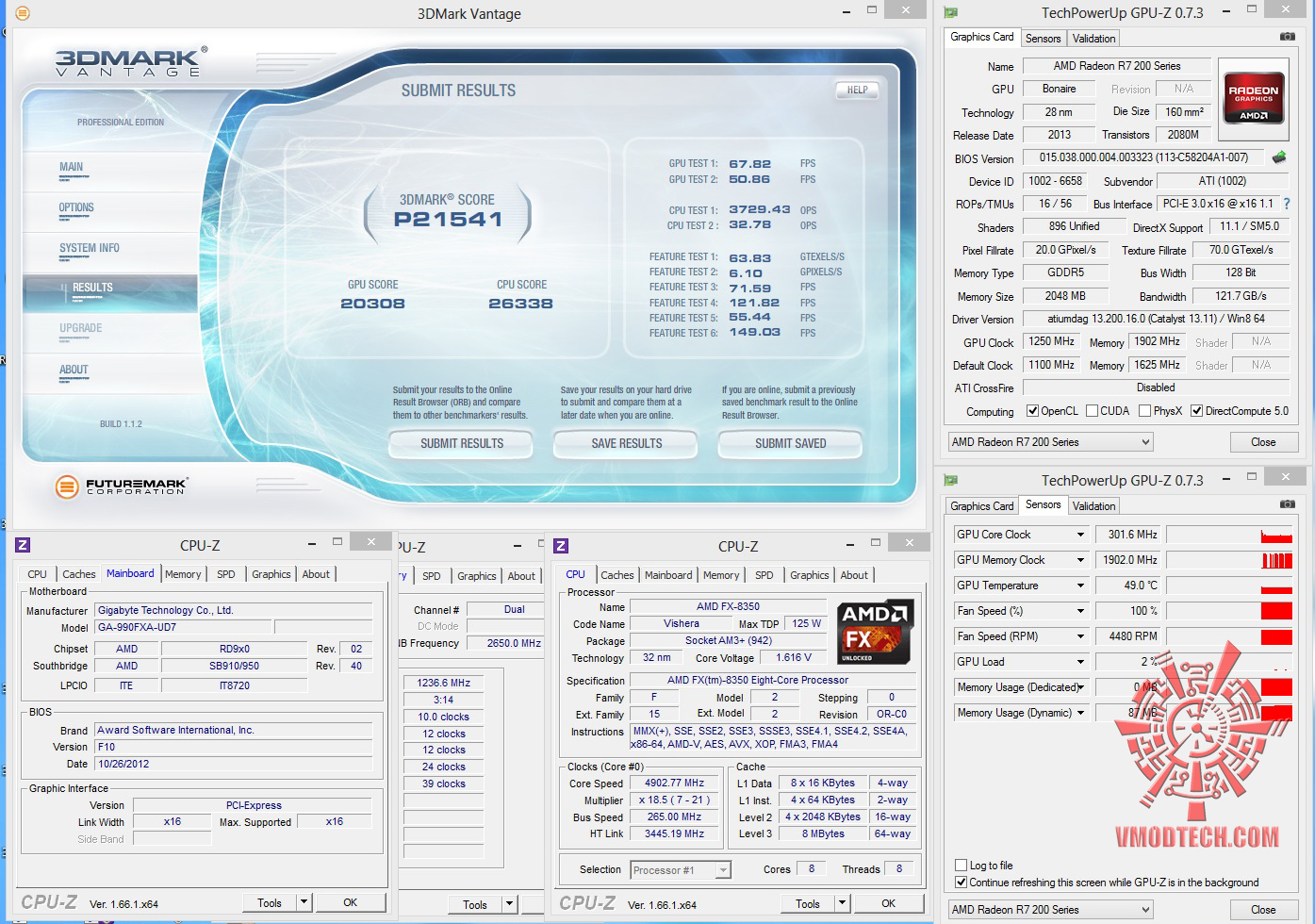The width and height of the screenshot is (1315, 924).
Task: Click OK in the CPU-Z processor window
Action: pyautogui.click(x=888, y=903)
